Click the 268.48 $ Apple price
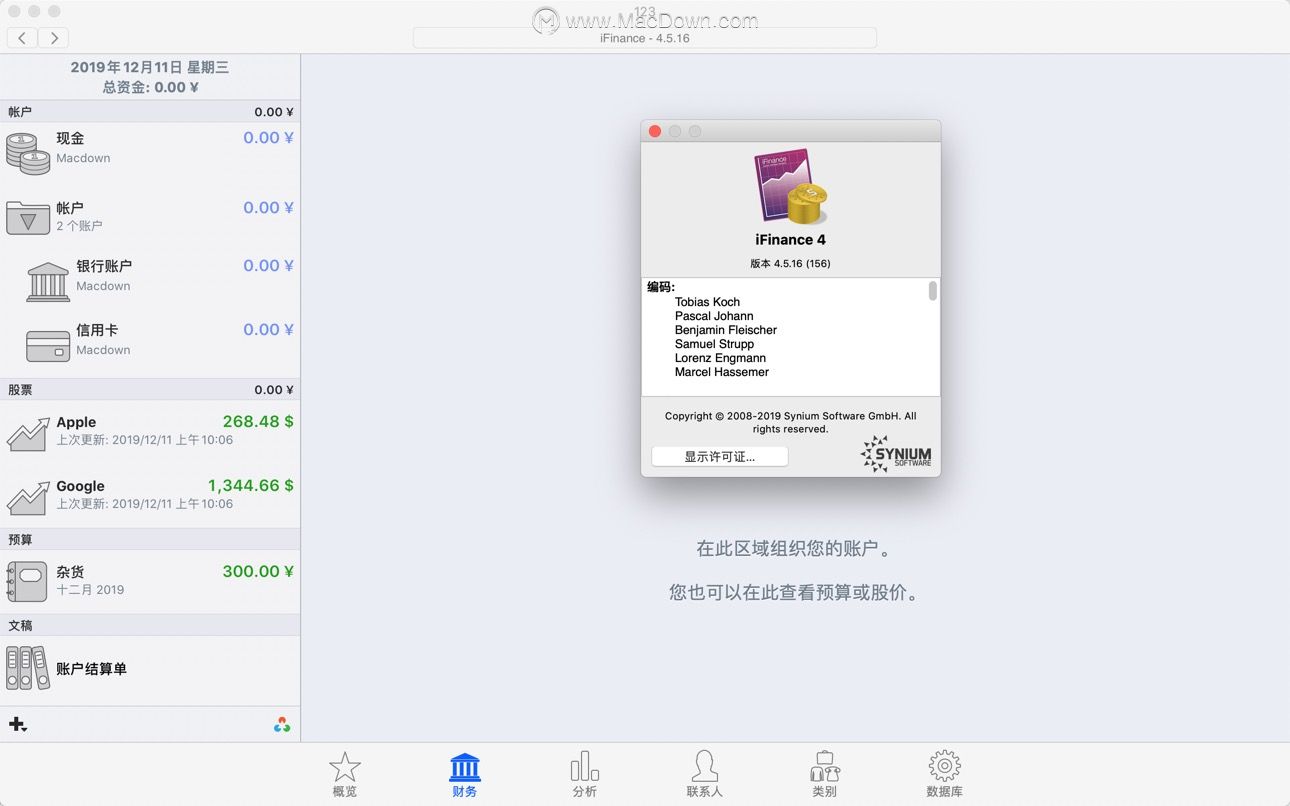Viewport: 1290px width, 806px height. [258, 422]
